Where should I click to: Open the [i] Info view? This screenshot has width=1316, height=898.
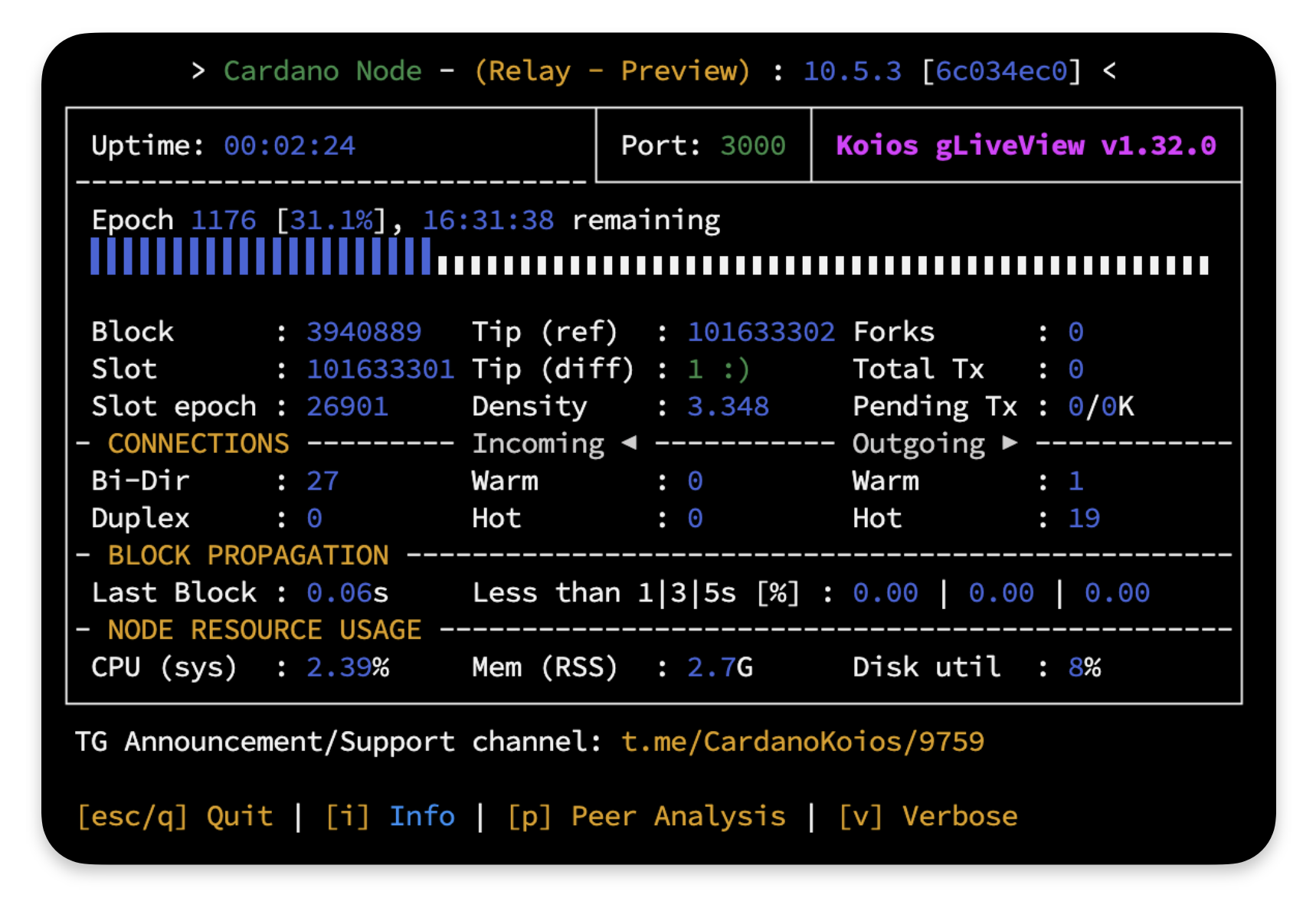[390, 816]
